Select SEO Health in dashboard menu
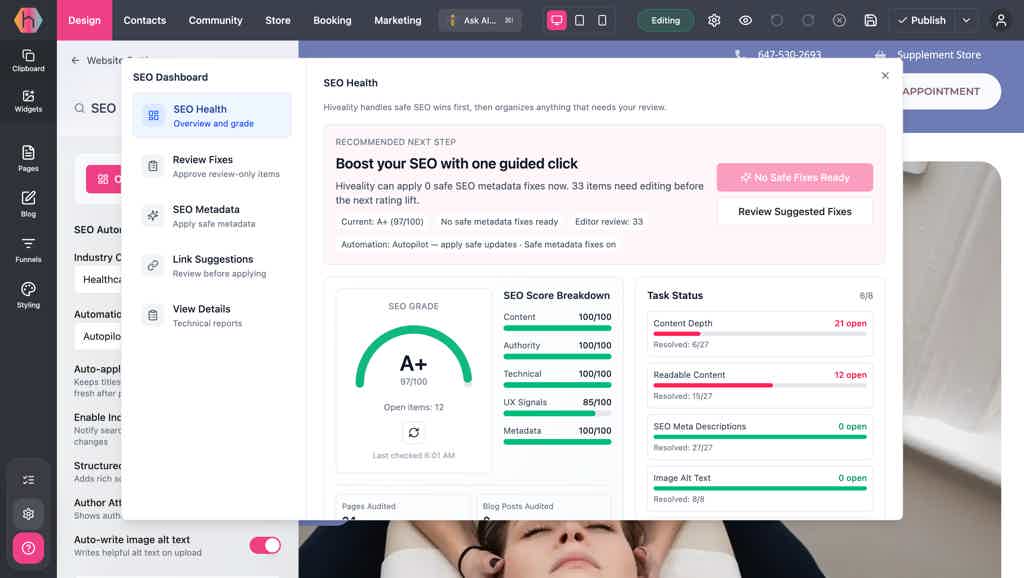The width and height of the screenshot is (1024, 578). (212, 116)
